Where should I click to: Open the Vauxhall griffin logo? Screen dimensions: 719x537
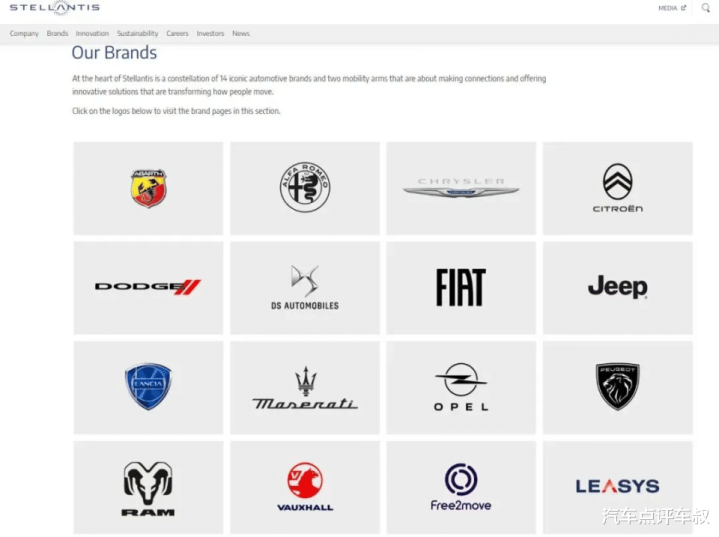(x=305, y=487)
